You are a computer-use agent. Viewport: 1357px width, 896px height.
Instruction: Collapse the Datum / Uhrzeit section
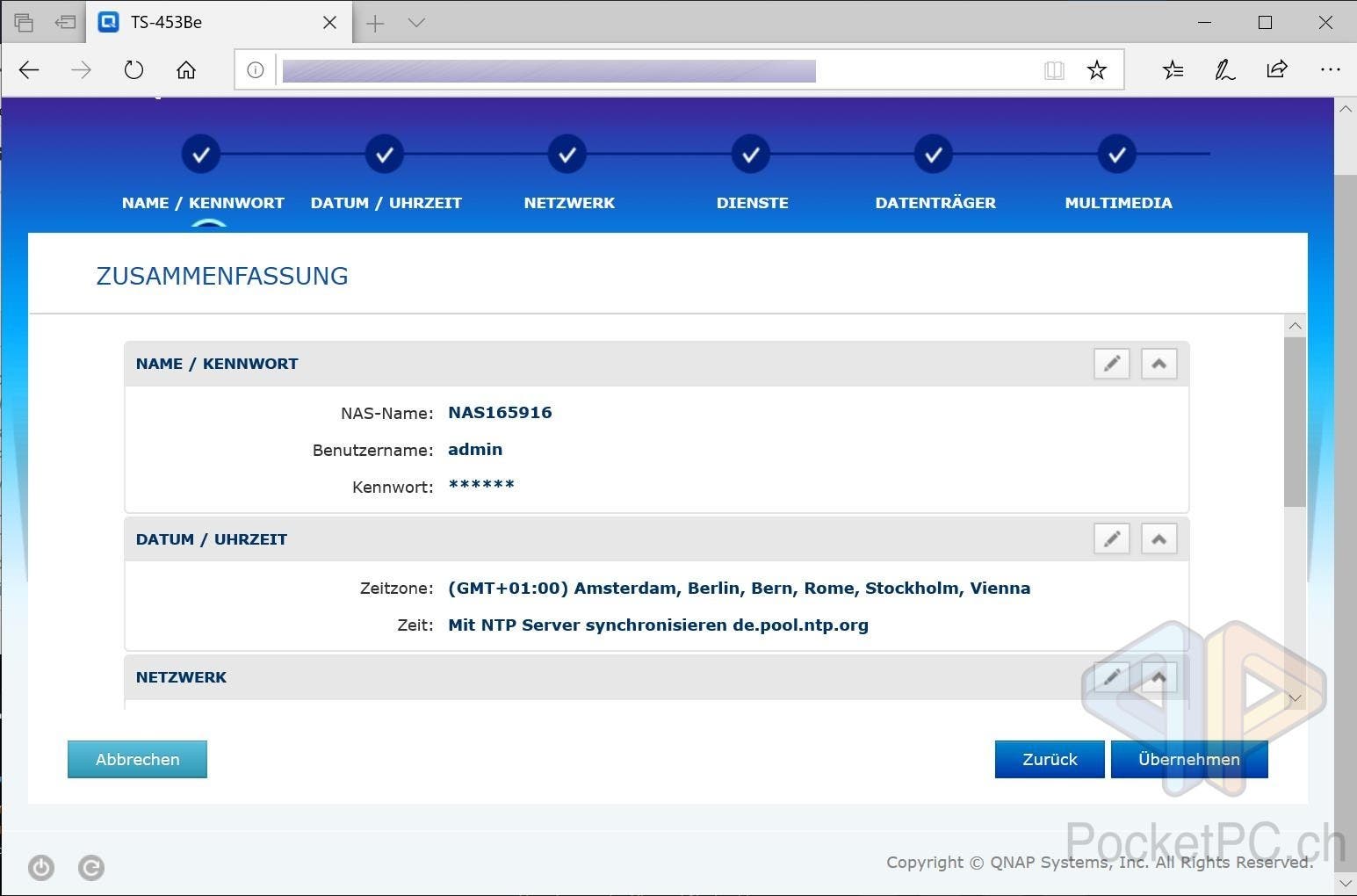tap(1159, 538)
